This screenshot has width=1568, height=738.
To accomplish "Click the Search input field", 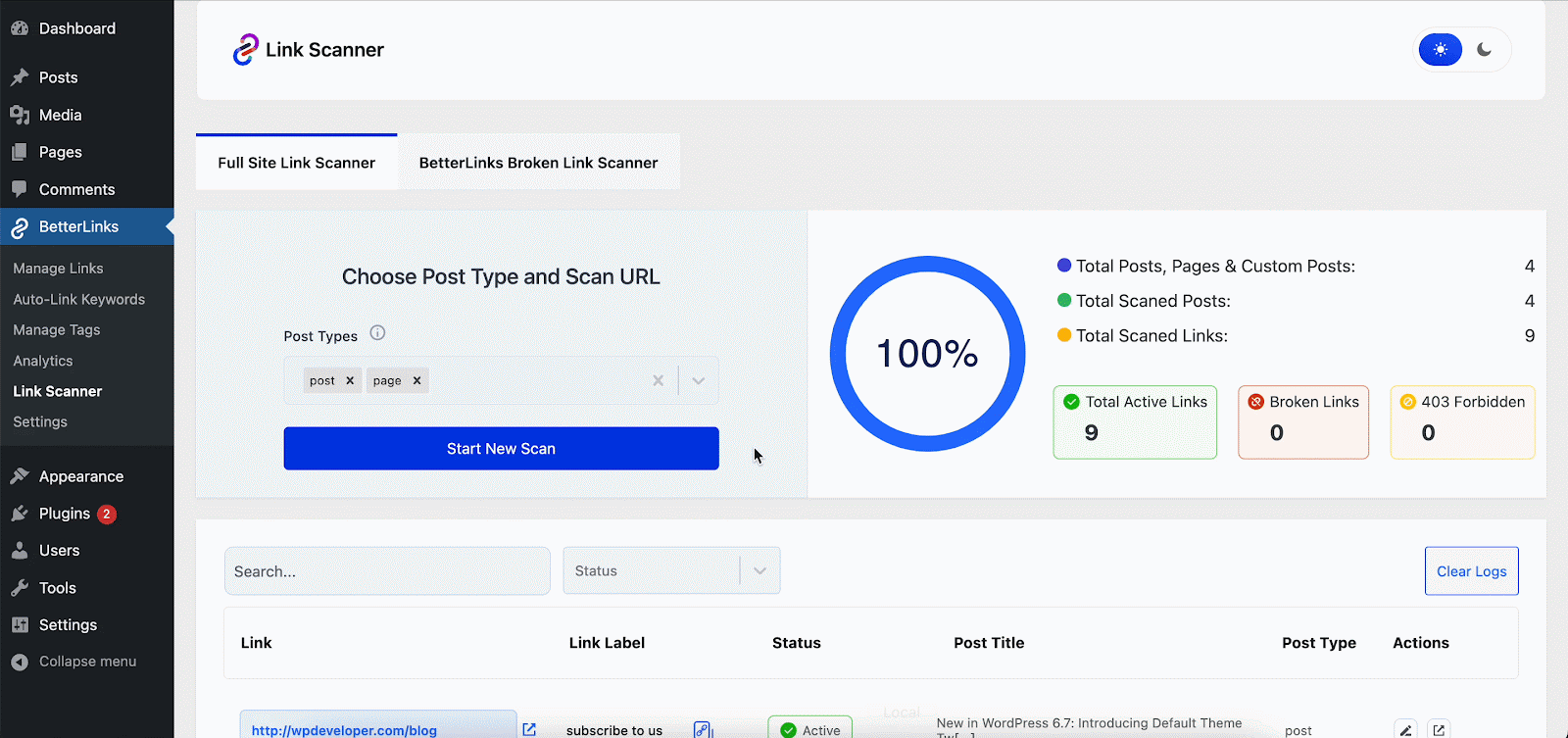I will click(x=387, y=570).
